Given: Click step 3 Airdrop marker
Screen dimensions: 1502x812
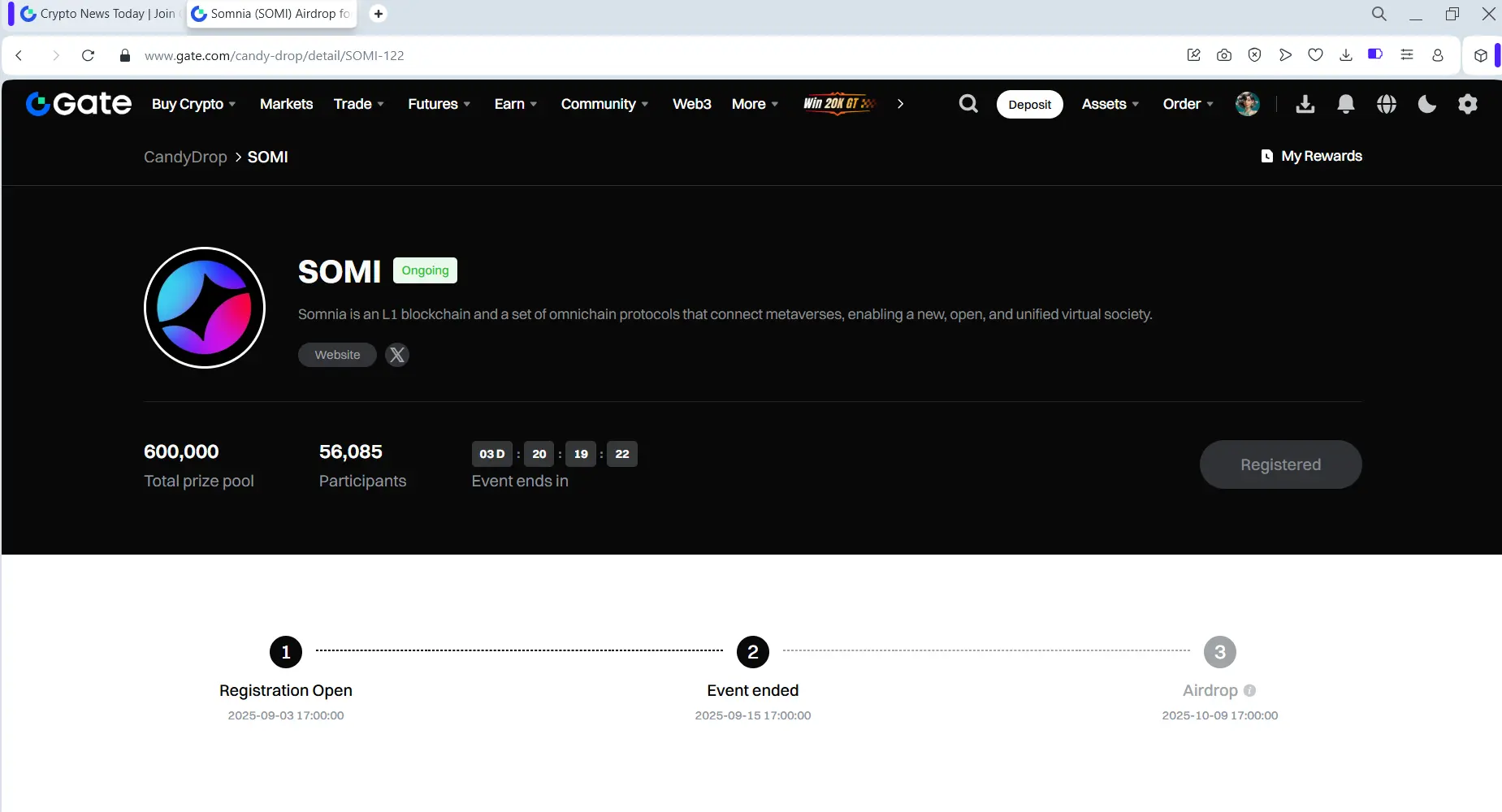Looking at the screenshot, I should point(1220,652).
